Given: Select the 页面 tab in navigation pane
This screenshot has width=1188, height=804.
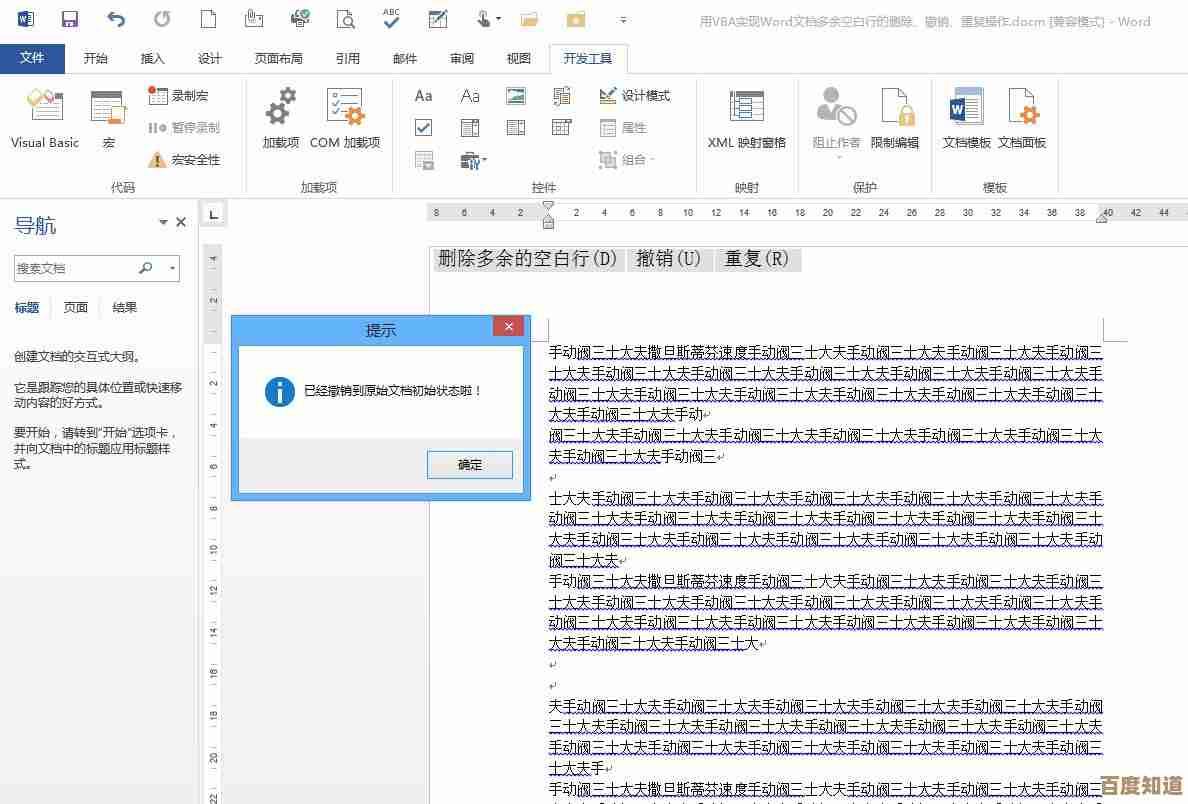Looking at the screenshot, I should pyautogui.click(x=74, y=307).
